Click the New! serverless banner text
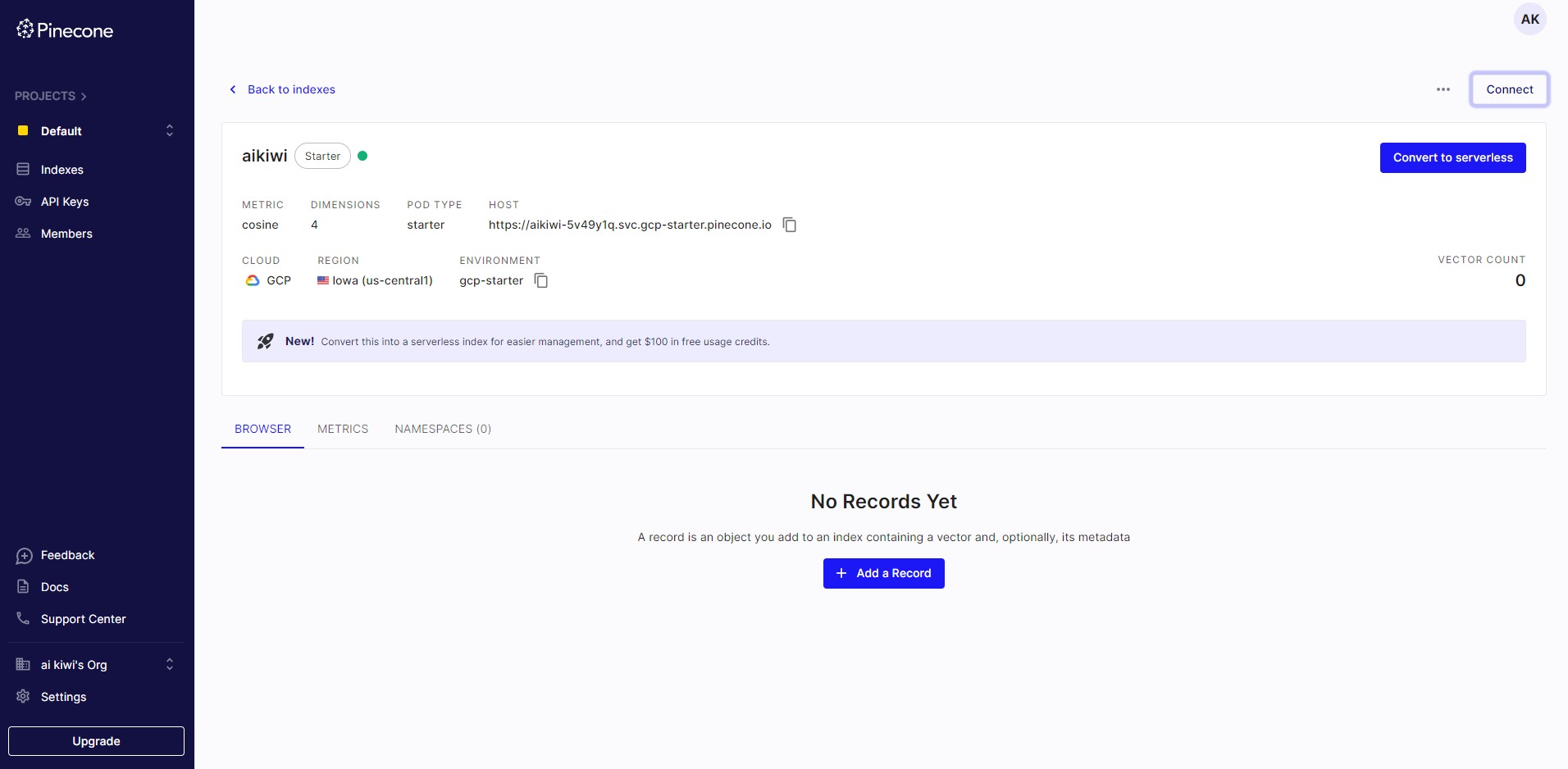This screenshot has width=1568, height=769. [527, 341]
